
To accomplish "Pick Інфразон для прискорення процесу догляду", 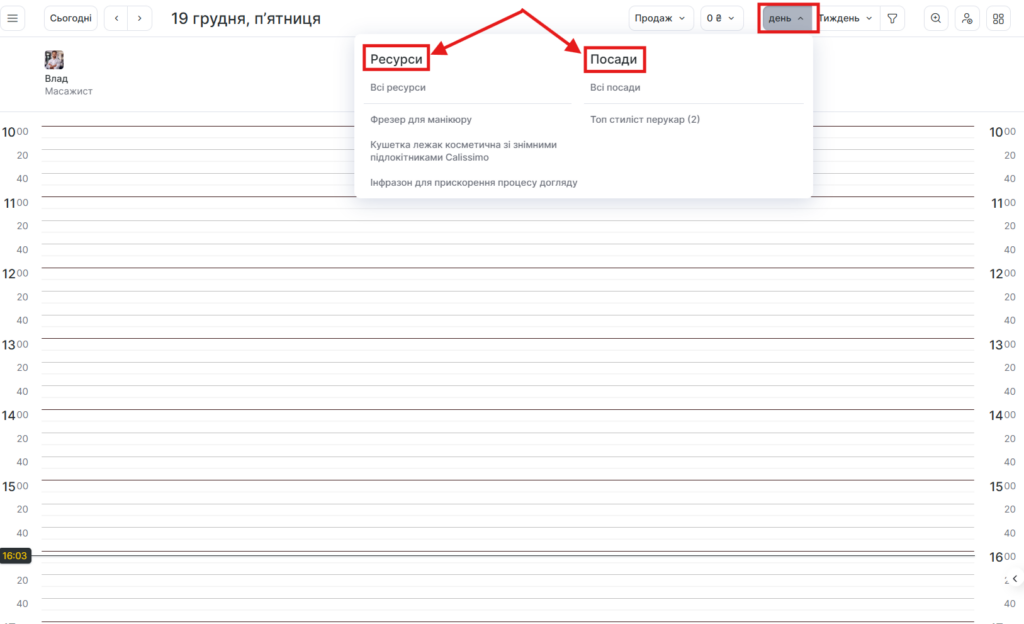I will point(473,183).
